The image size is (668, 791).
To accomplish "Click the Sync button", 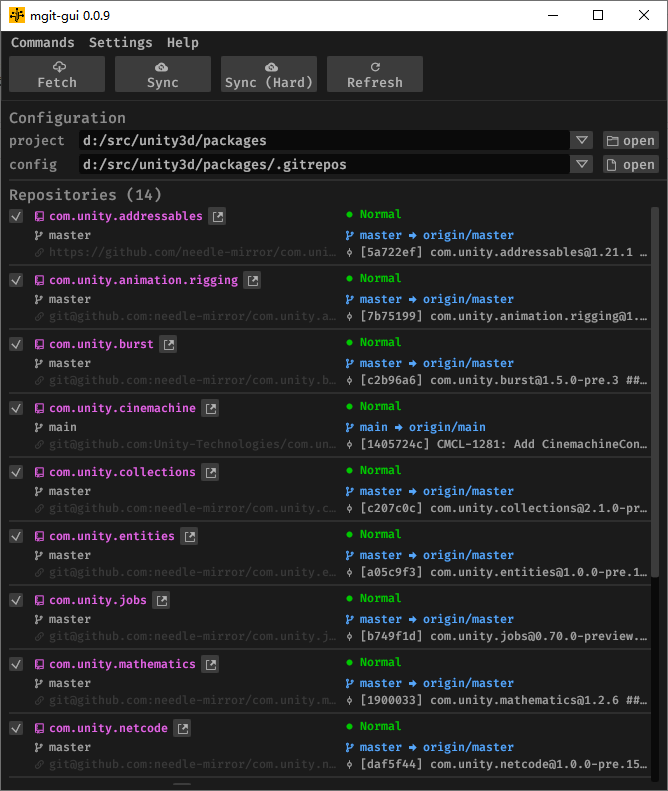I will coord(163,74).
